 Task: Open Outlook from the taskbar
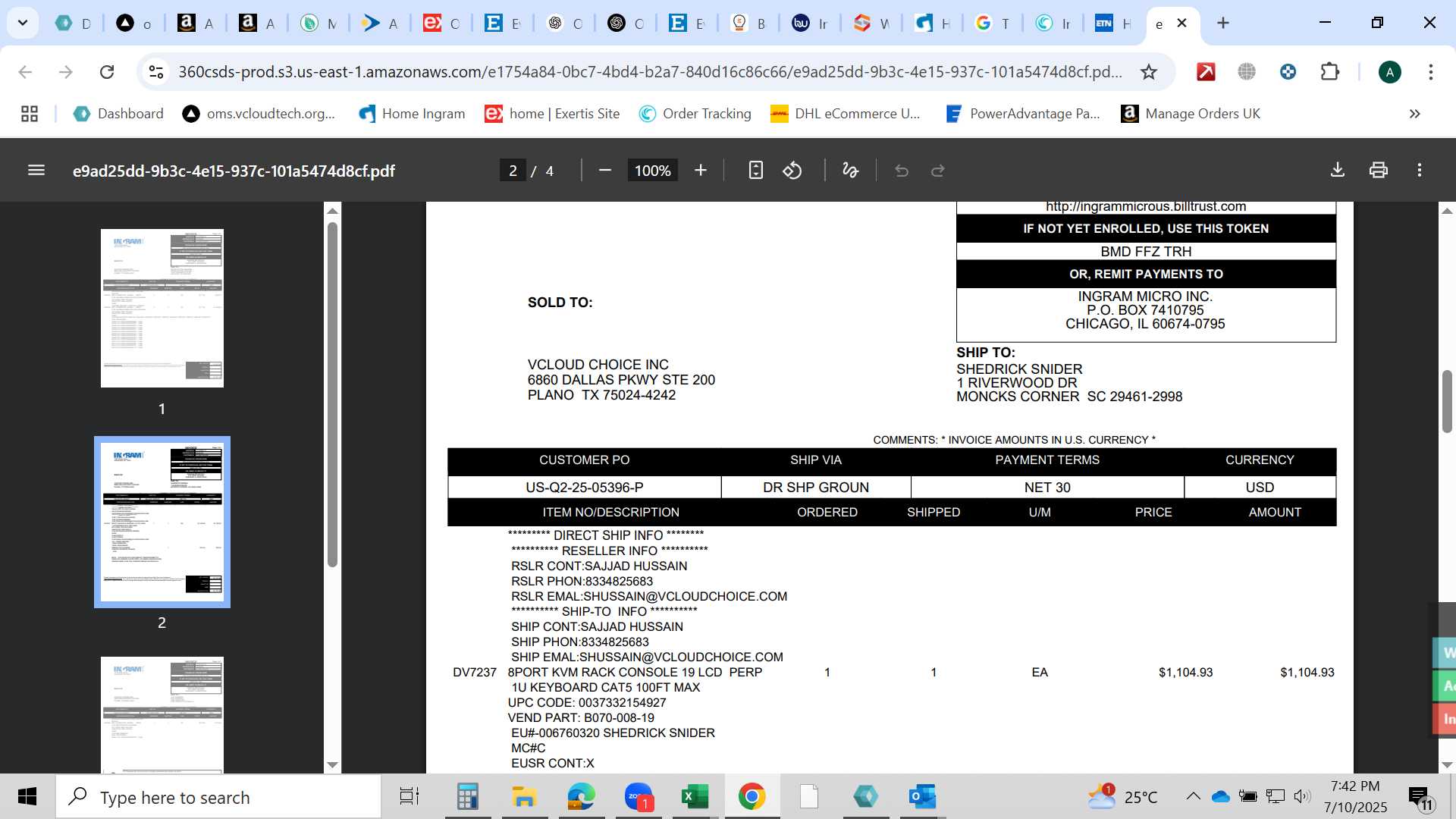pyautogui.click(x=922, y=796)
